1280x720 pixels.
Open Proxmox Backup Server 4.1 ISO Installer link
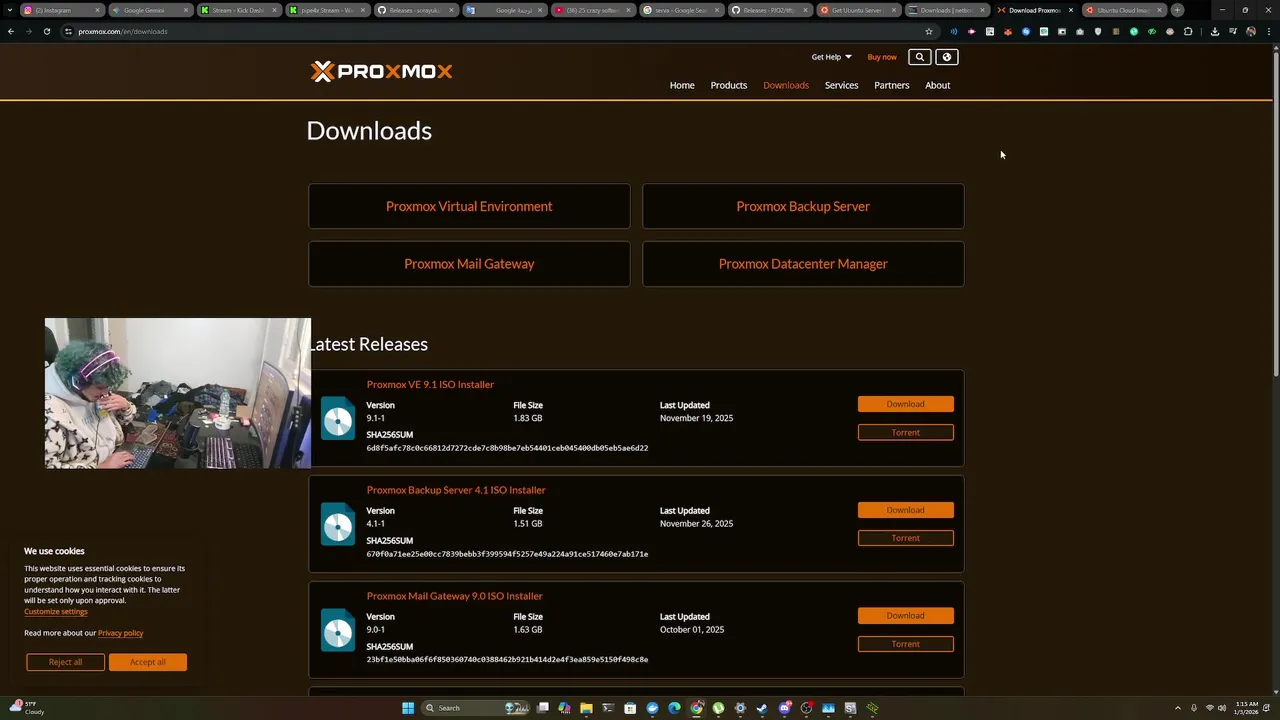click(x=456, y=490)
